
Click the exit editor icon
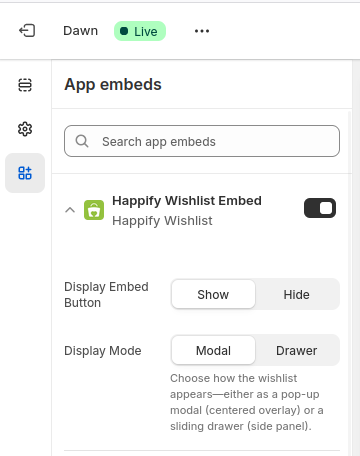click(x=27, y=31)
